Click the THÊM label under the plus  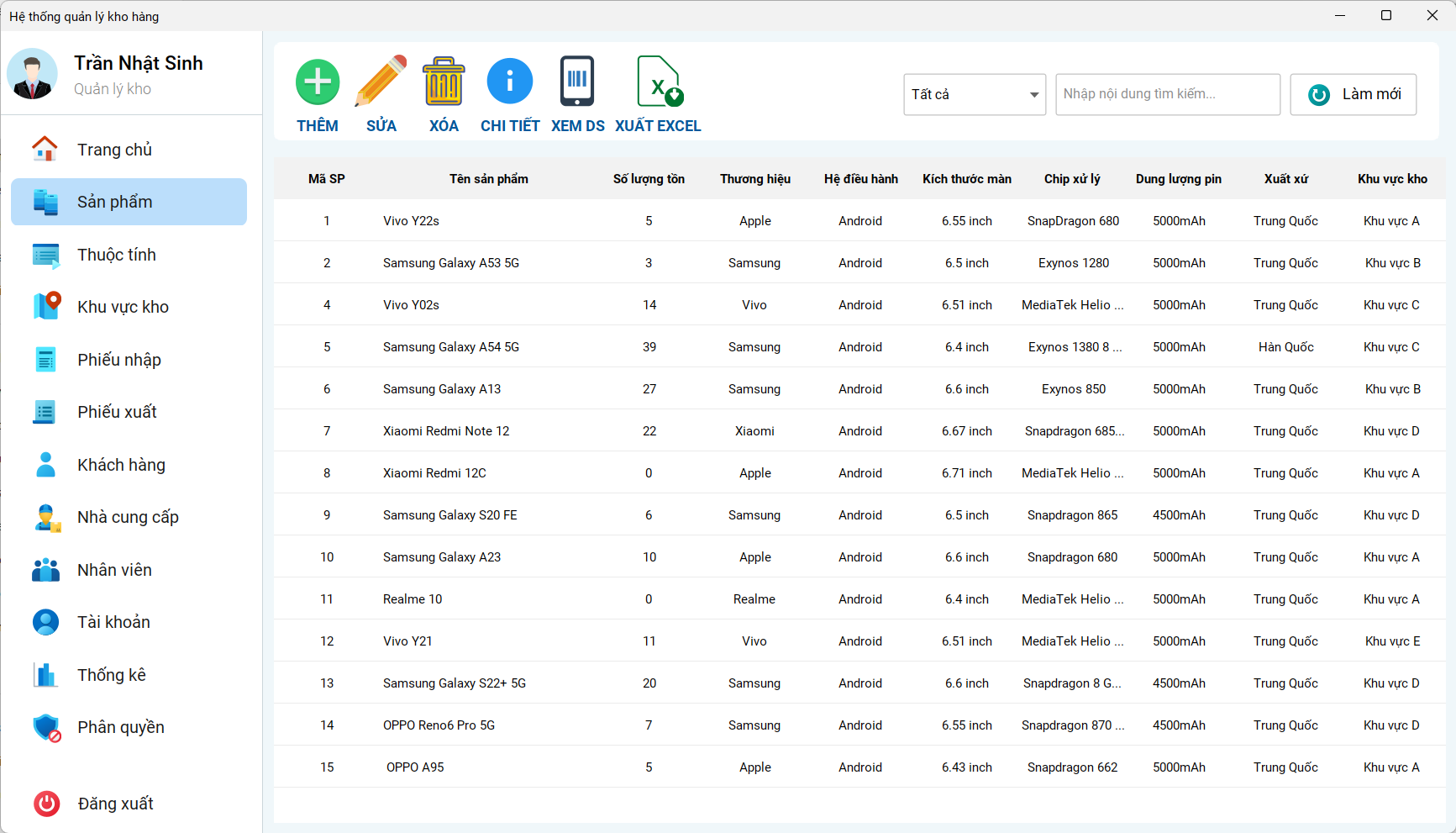(318, 126)
